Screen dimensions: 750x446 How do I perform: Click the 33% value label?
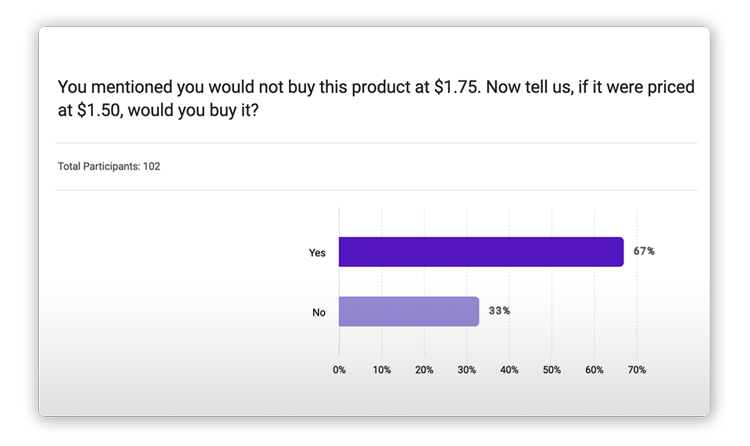[499, 311]
